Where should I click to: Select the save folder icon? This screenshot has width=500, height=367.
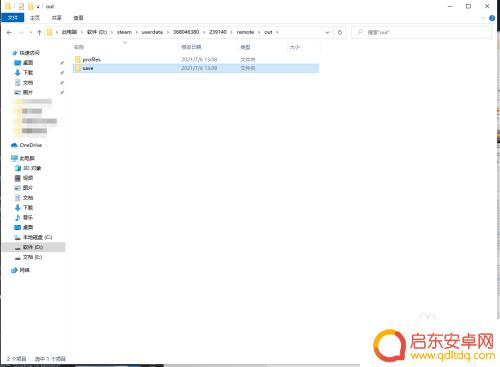coord(78,68)
